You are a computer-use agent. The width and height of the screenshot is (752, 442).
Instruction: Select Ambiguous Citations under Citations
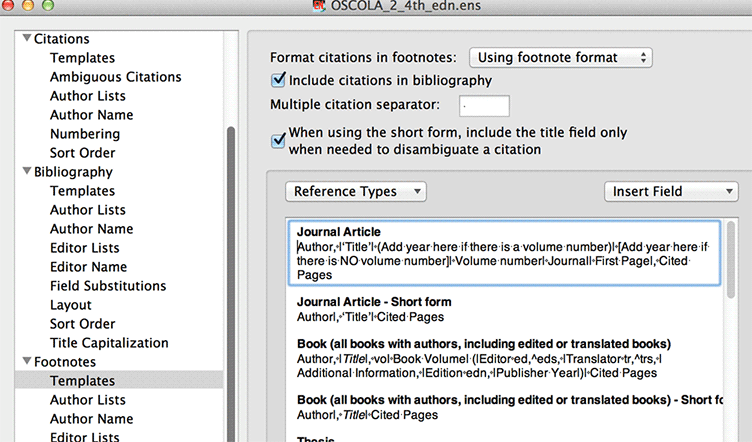tap(115, 77)
